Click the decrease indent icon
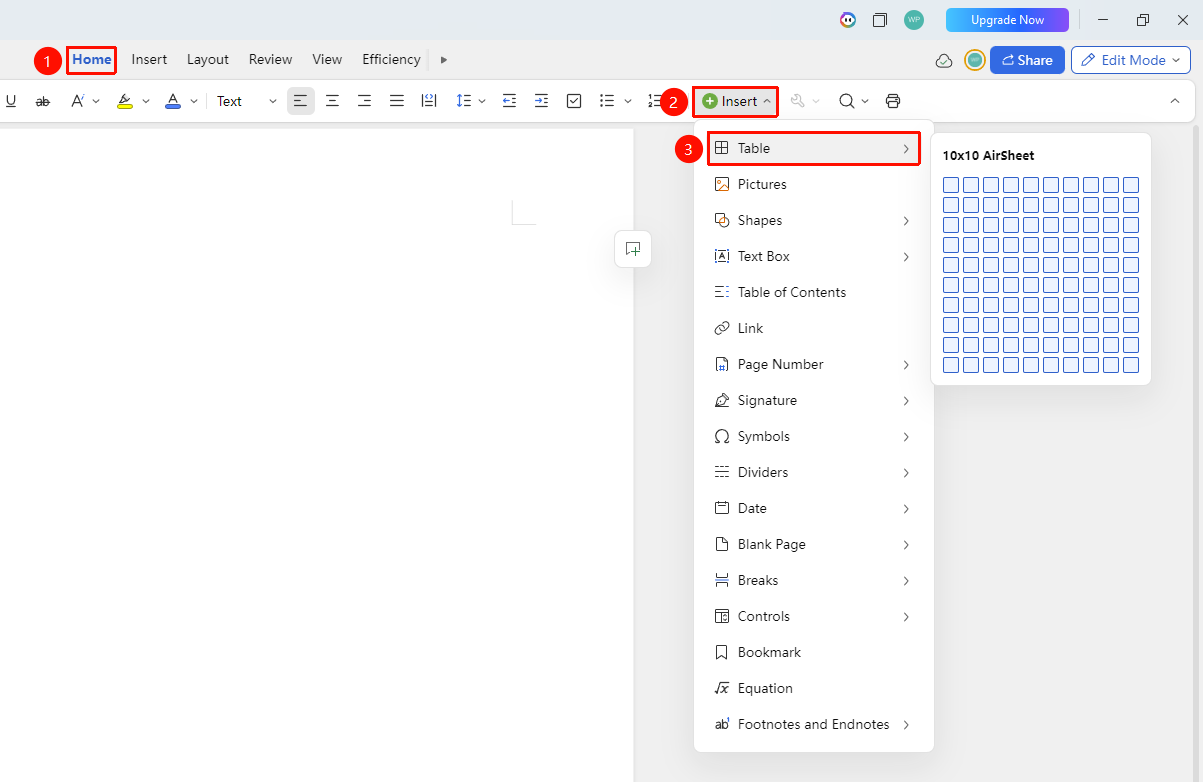The image size is (1203, 782). (509, 101)
